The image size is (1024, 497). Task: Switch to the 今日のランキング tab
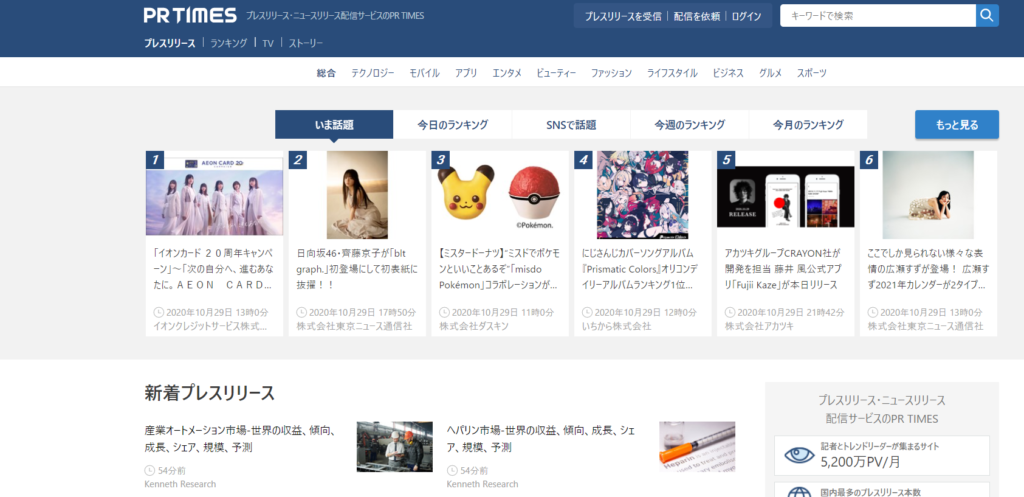[x=453, y=124]
